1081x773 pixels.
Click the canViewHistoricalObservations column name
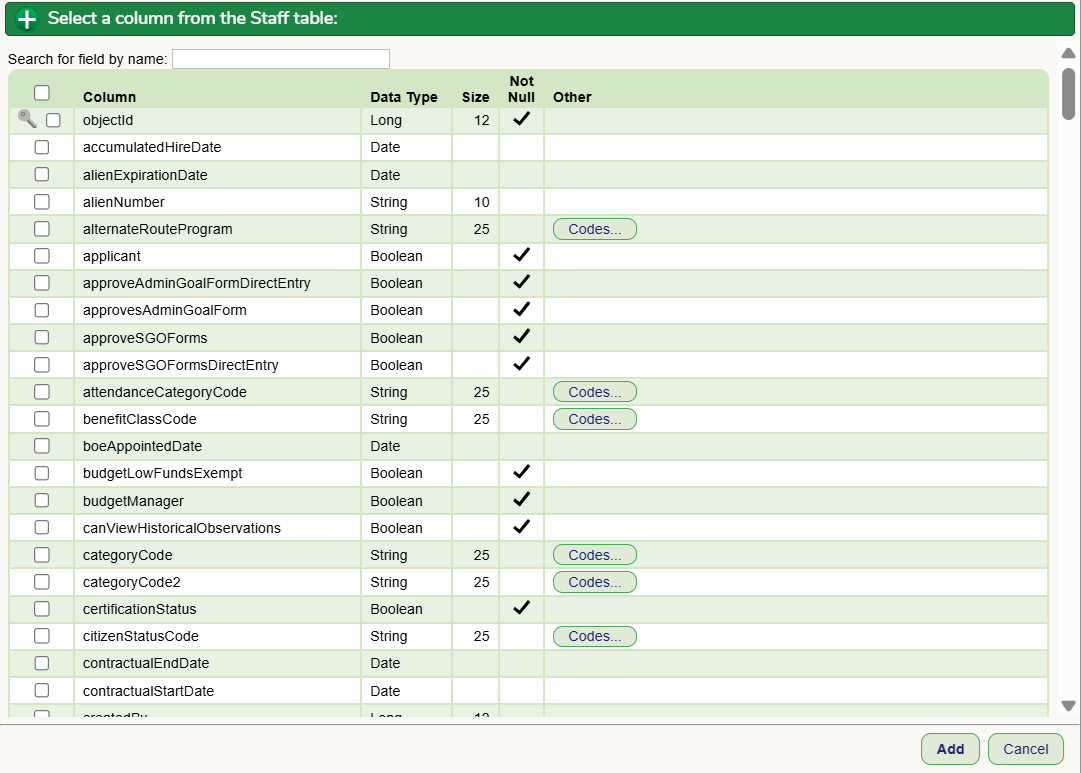click(x=182, y=528)
